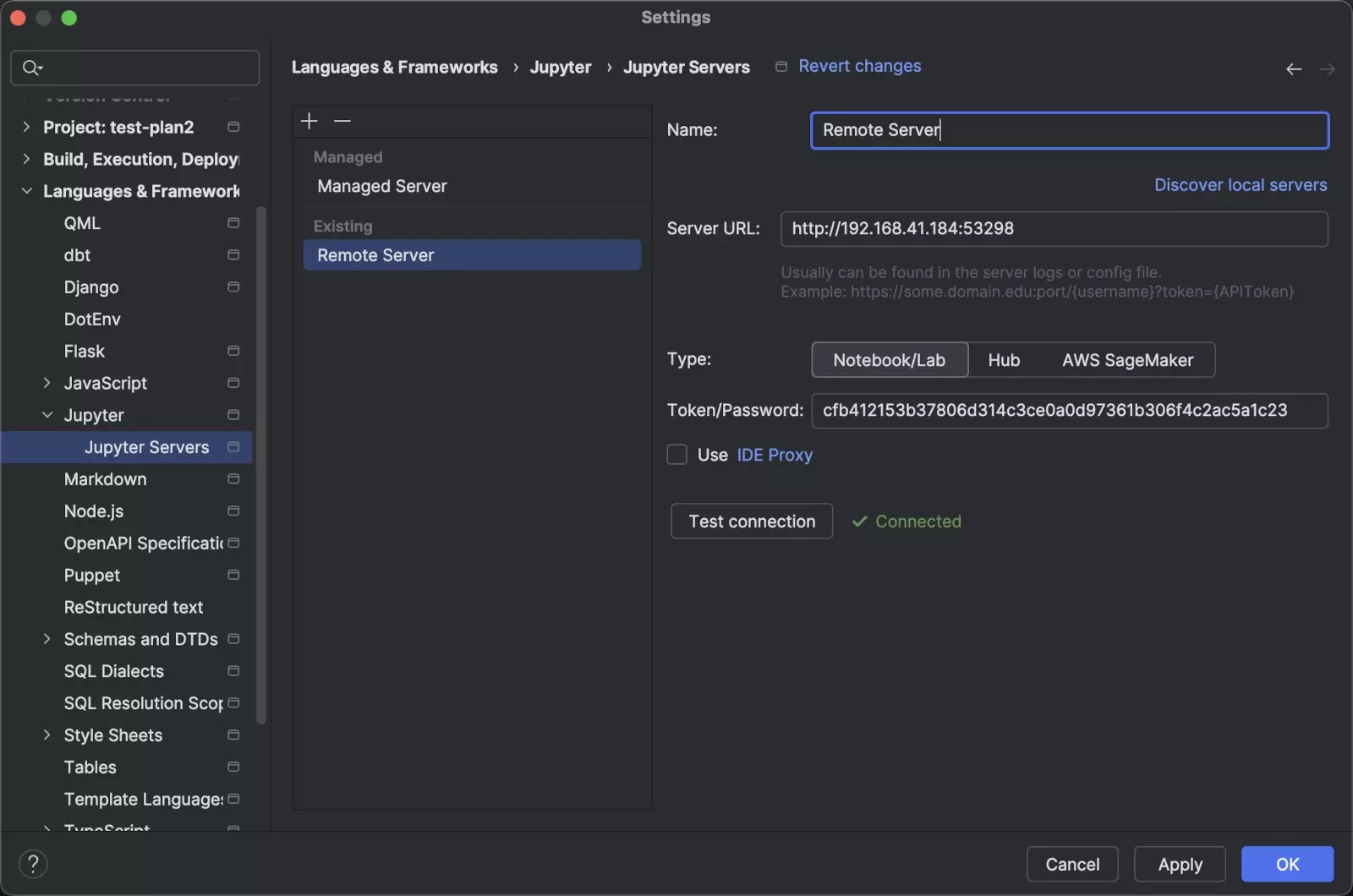
Task: Expand the Style Sheets tree node
Action: click(x=47, y=735)
